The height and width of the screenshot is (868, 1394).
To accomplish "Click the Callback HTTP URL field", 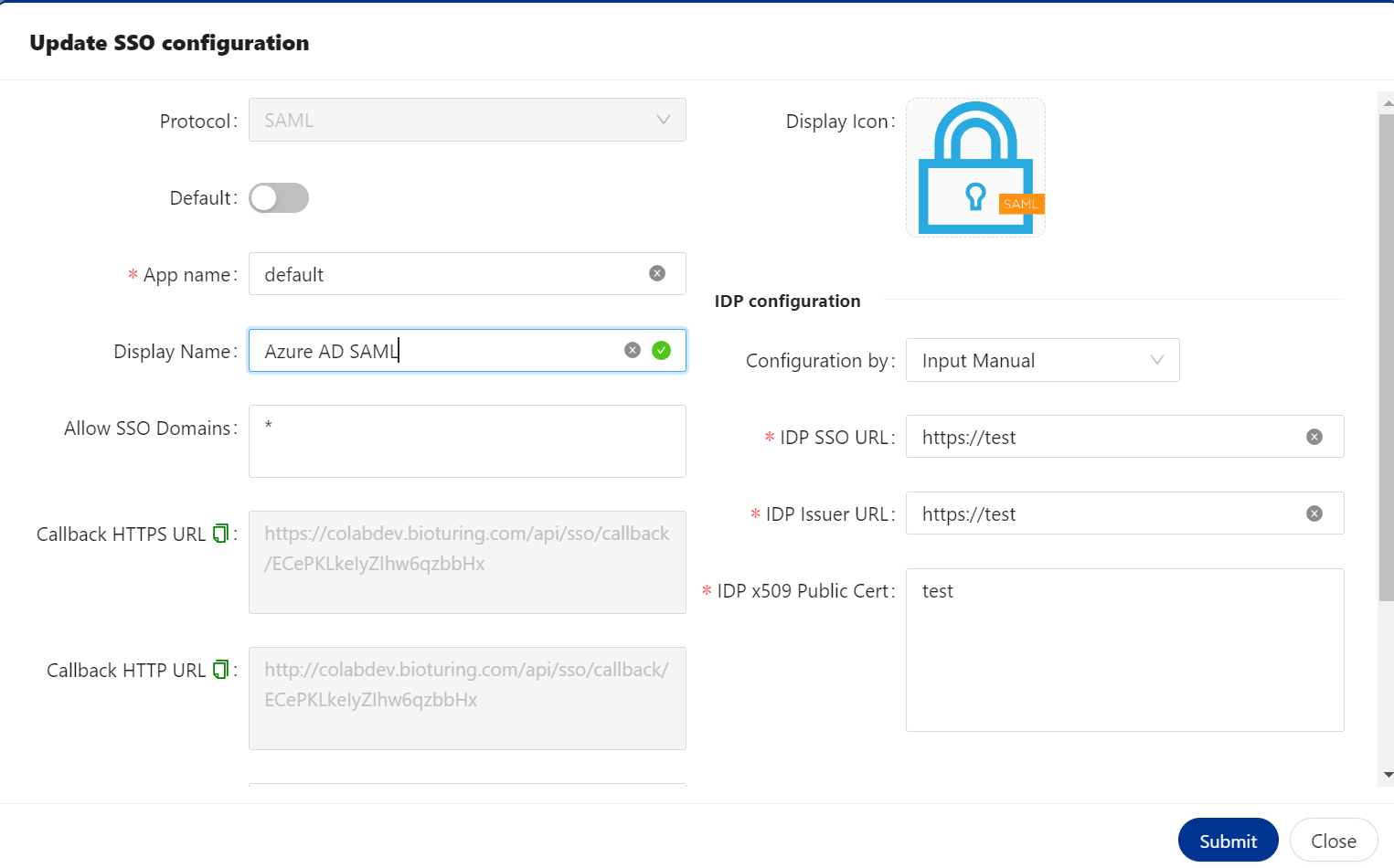I will click(x=467, y=698).
